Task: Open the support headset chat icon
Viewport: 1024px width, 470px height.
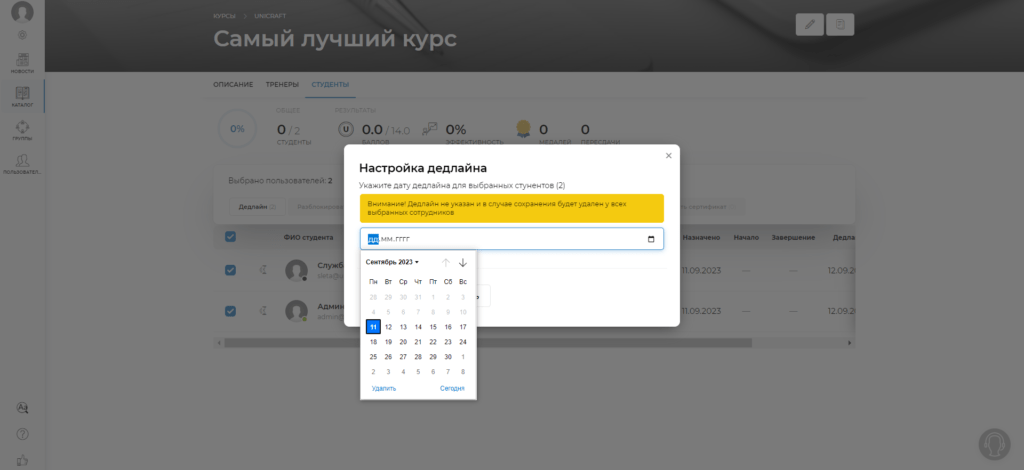Action: 995,445
